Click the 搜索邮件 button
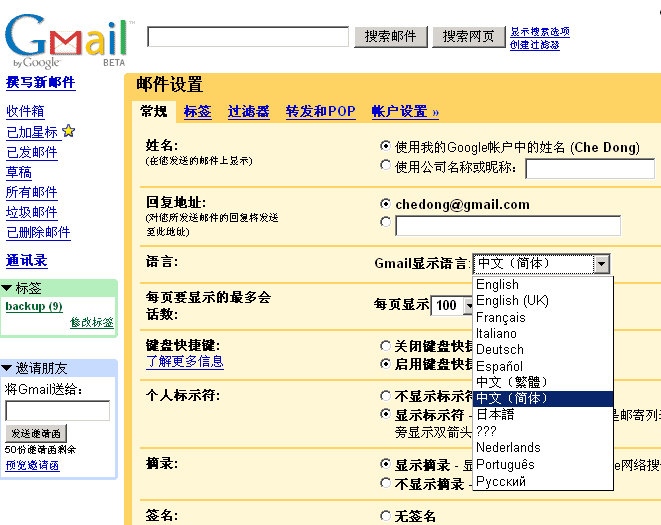The image size is (661, 525). 390,36
